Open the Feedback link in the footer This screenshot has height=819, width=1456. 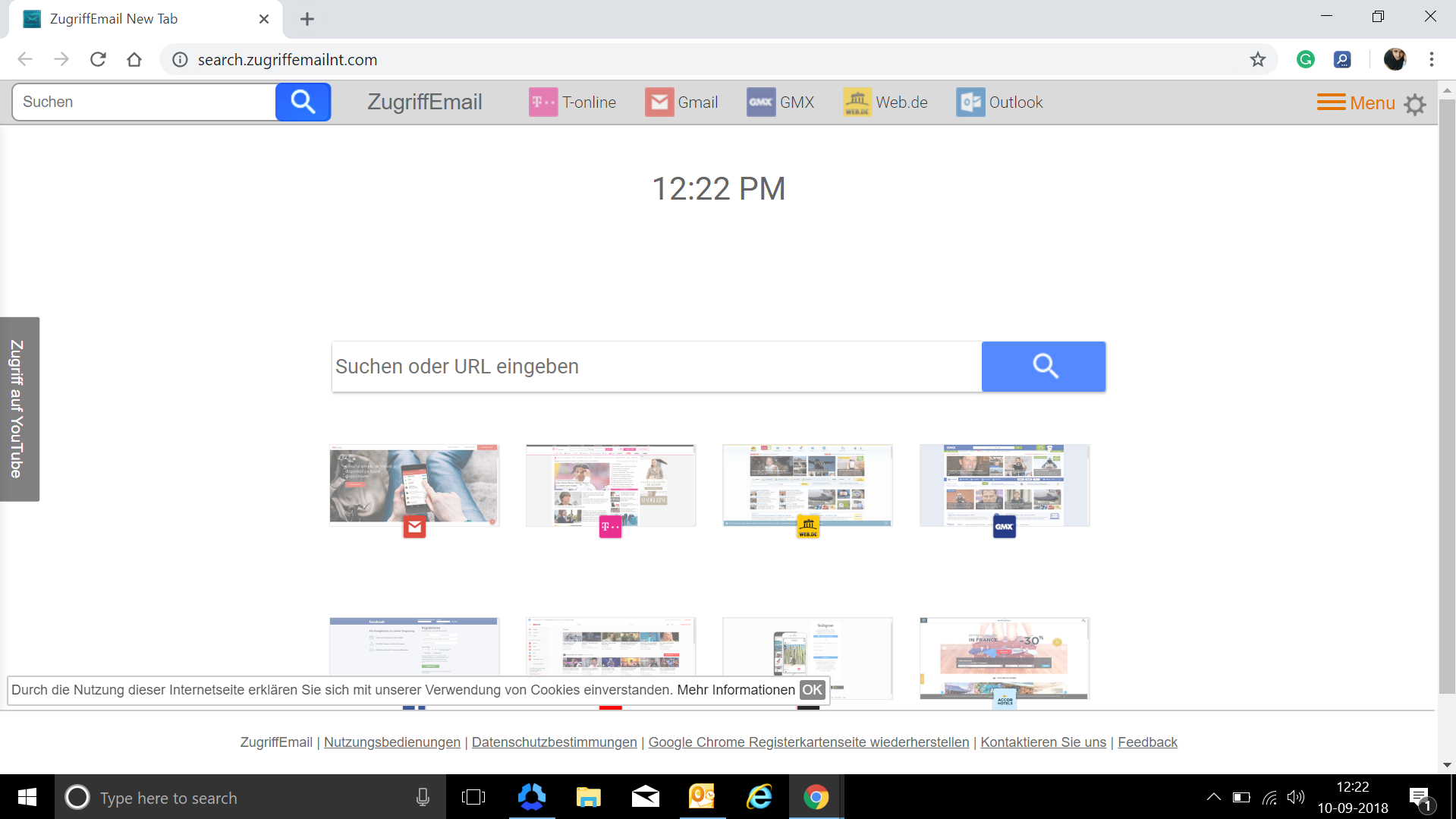[x=1146, y=742]
